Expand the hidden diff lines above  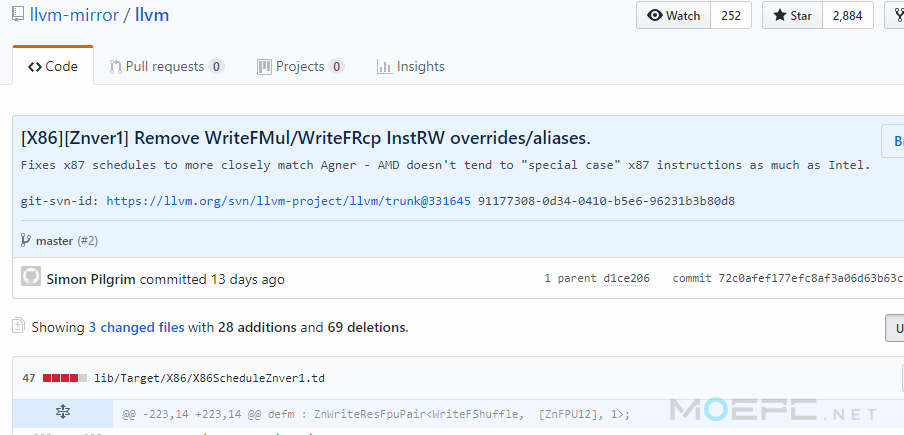(x=62, y=413)
